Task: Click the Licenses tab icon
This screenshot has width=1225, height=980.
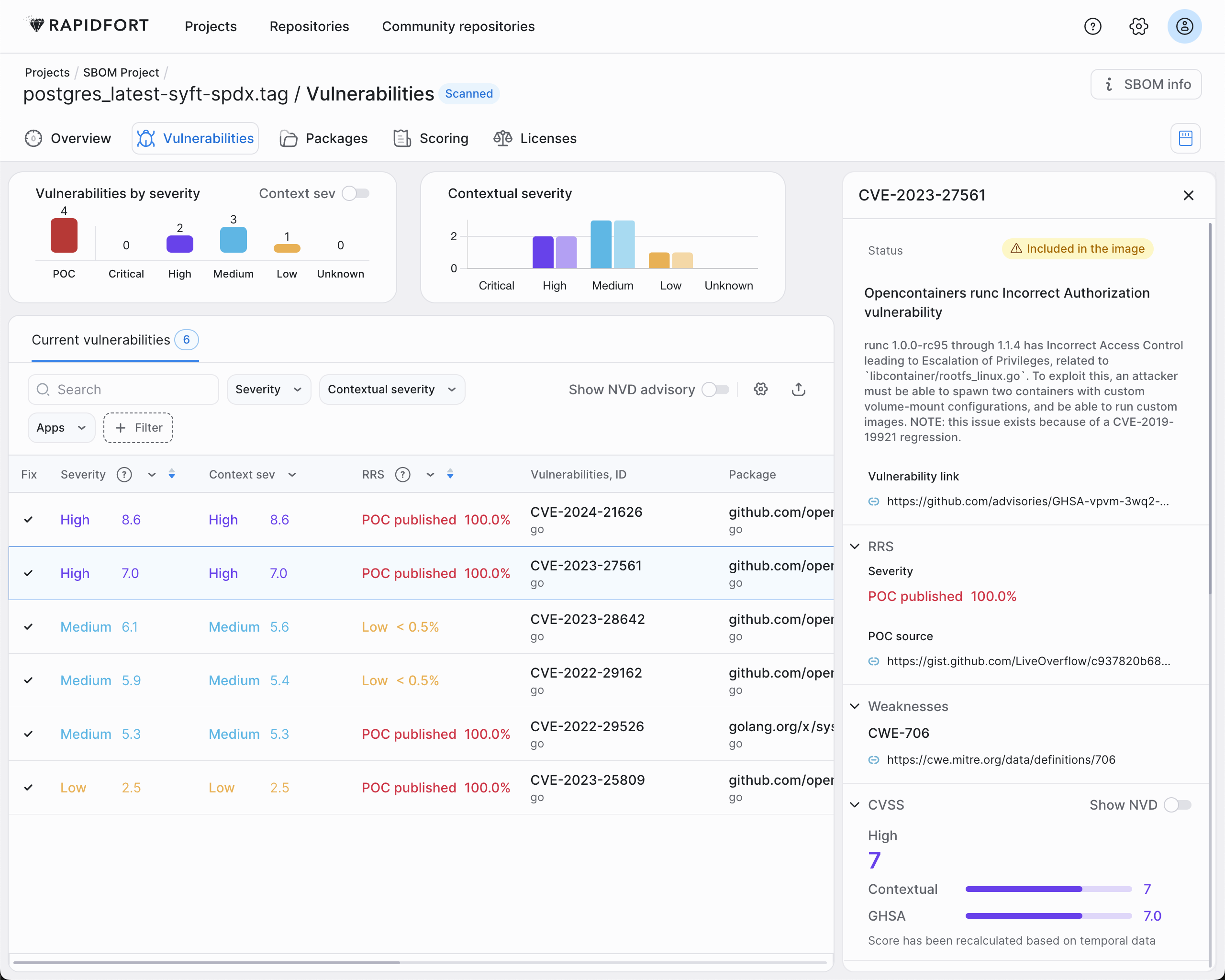Action: point(503,138)
